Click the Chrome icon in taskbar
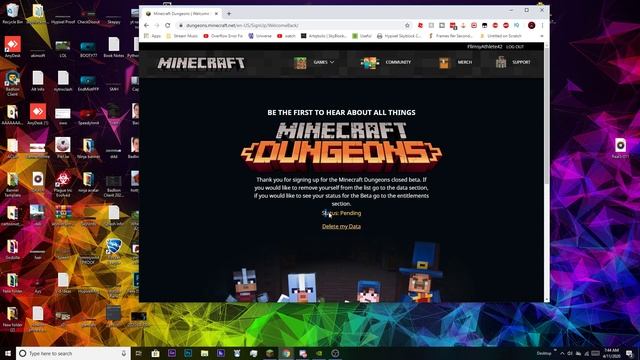Image resolution: width=640 pixels, height=360 pixels. click(x=286, y=353)
